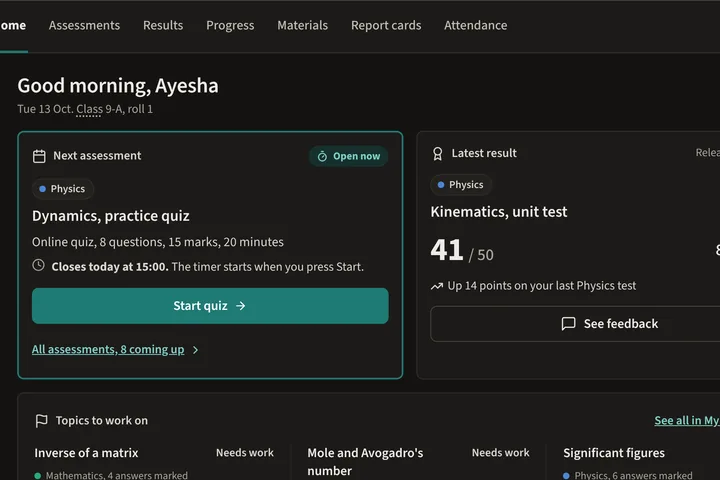Click See feedback button for Kinematics test
The height and width of the screenshot is (480, 720).
tap(575, 324)
